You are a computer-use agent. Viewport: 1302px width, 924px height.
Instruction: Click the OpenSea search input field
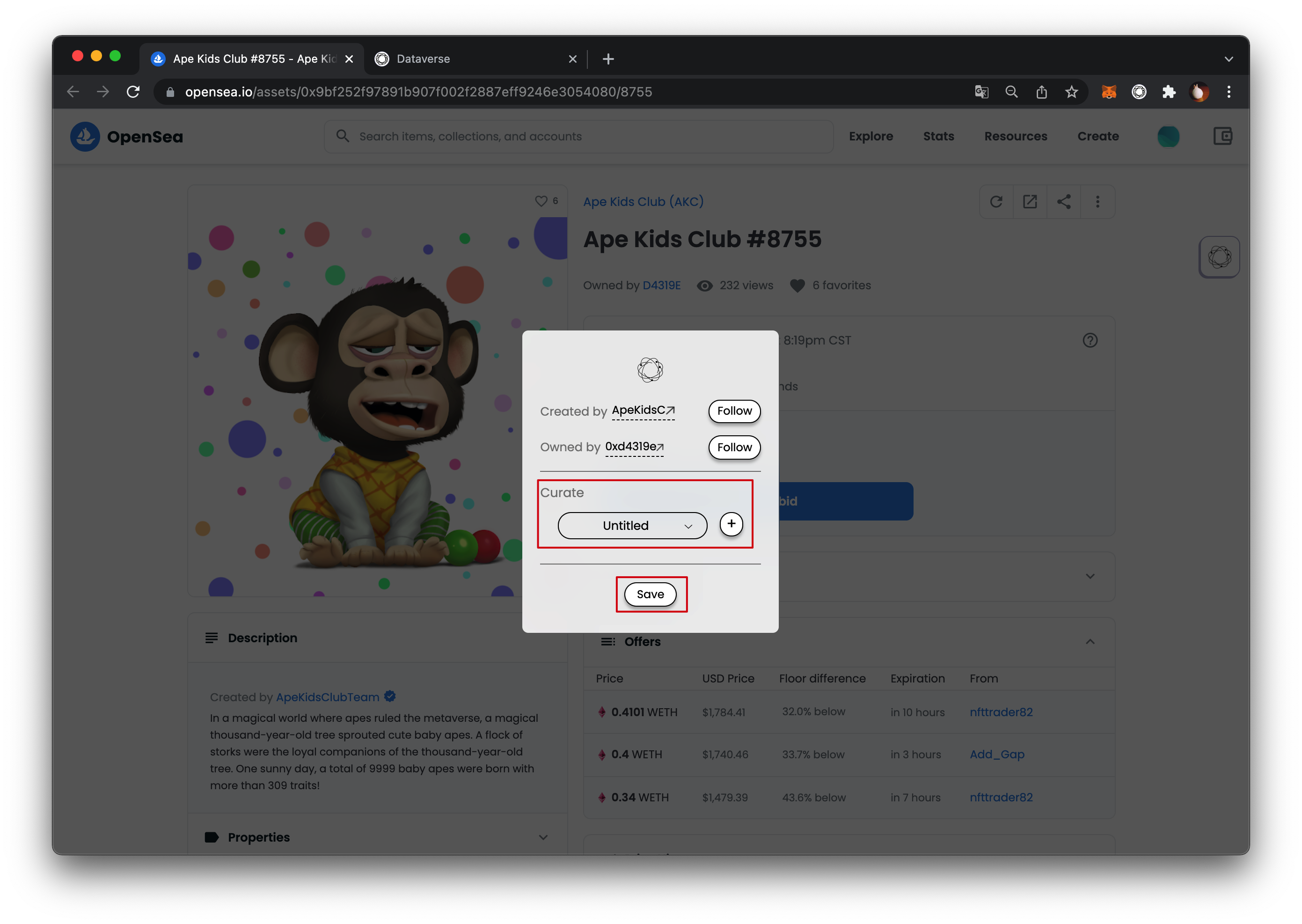point(578,137)
